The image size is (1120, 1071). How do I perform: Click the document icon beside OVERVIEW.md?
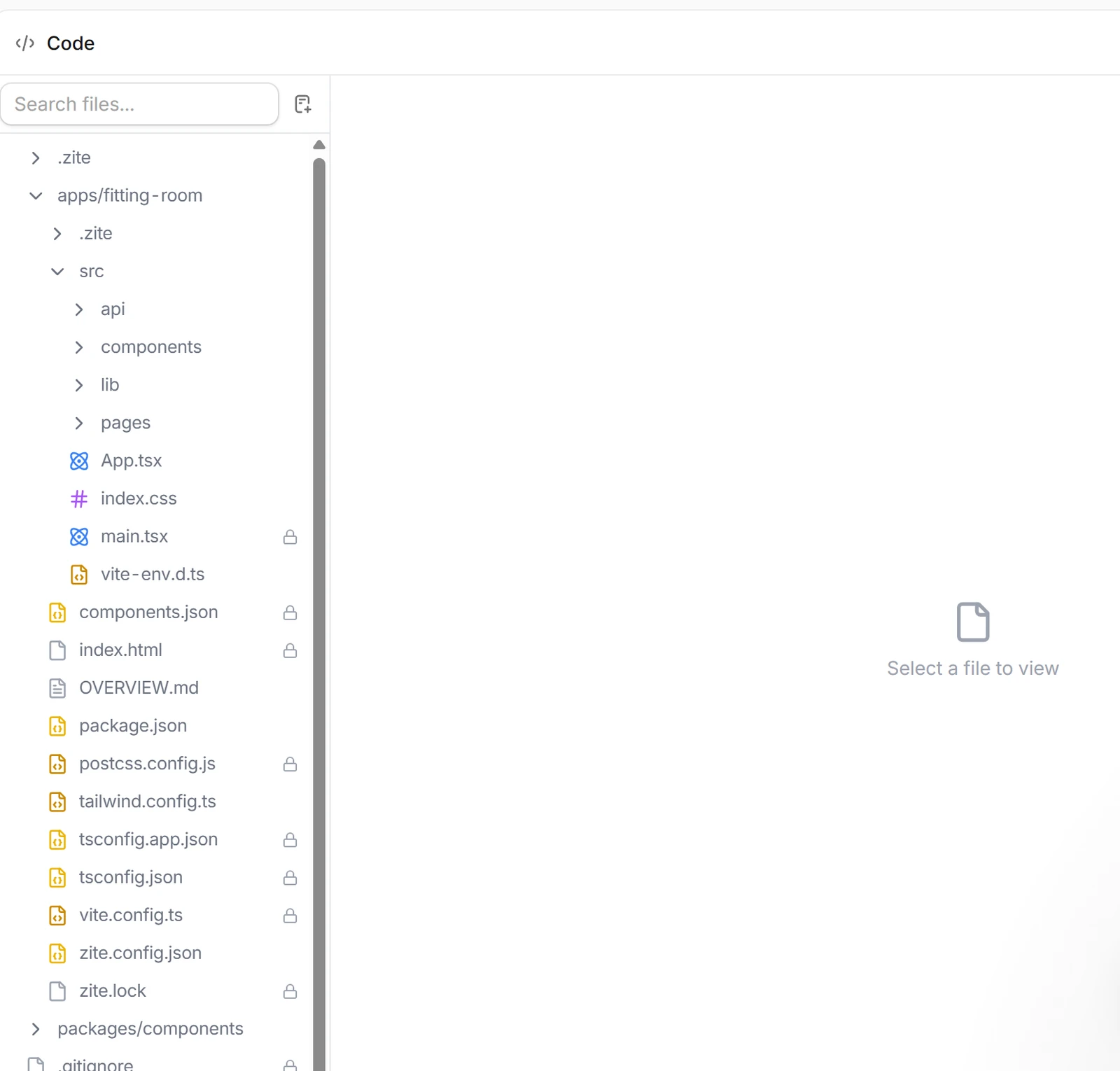(x=57, y=688)
